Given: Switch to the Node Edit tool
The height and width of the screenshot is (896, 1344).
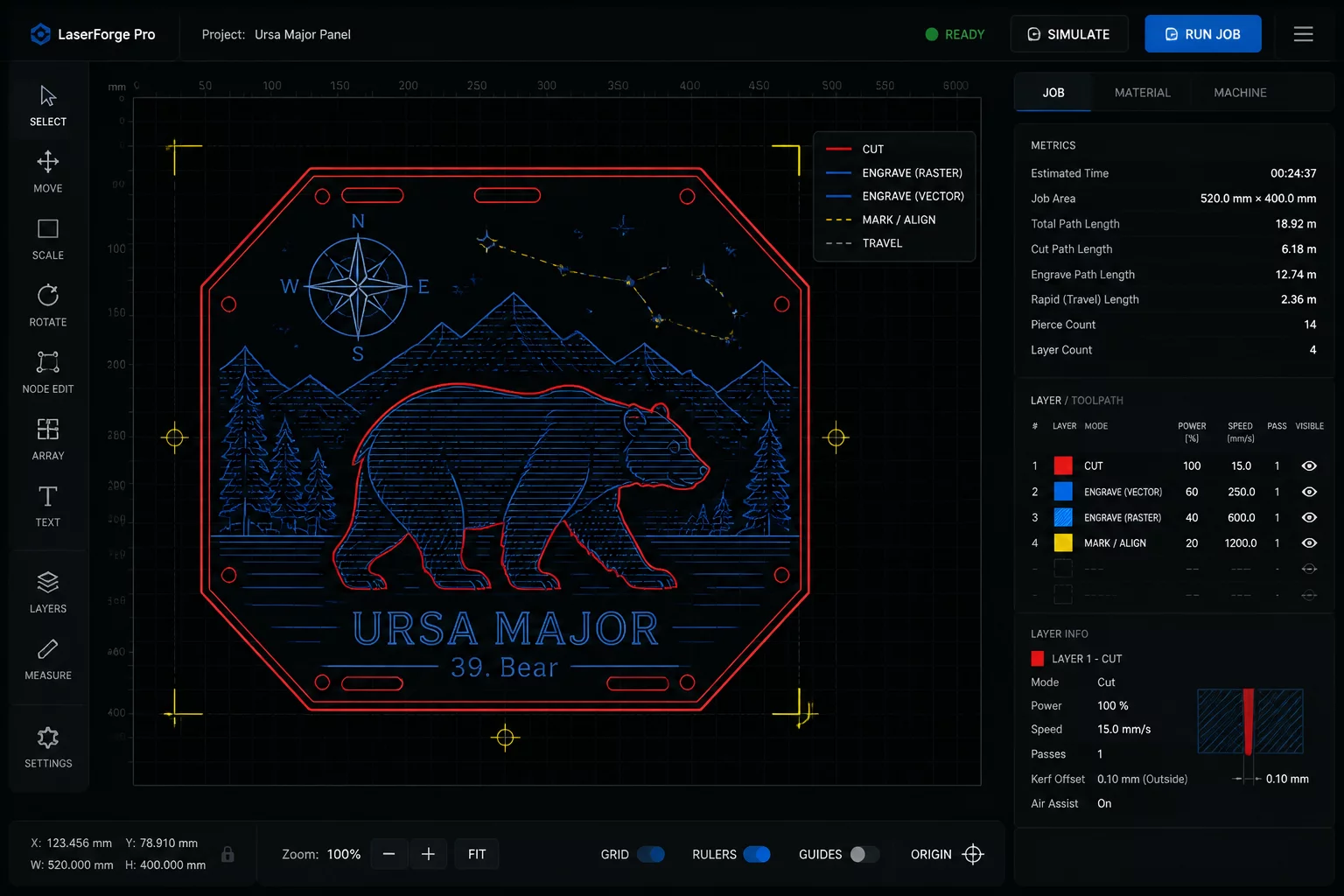Looking at the screenshot, I should [x=48, y=373].
